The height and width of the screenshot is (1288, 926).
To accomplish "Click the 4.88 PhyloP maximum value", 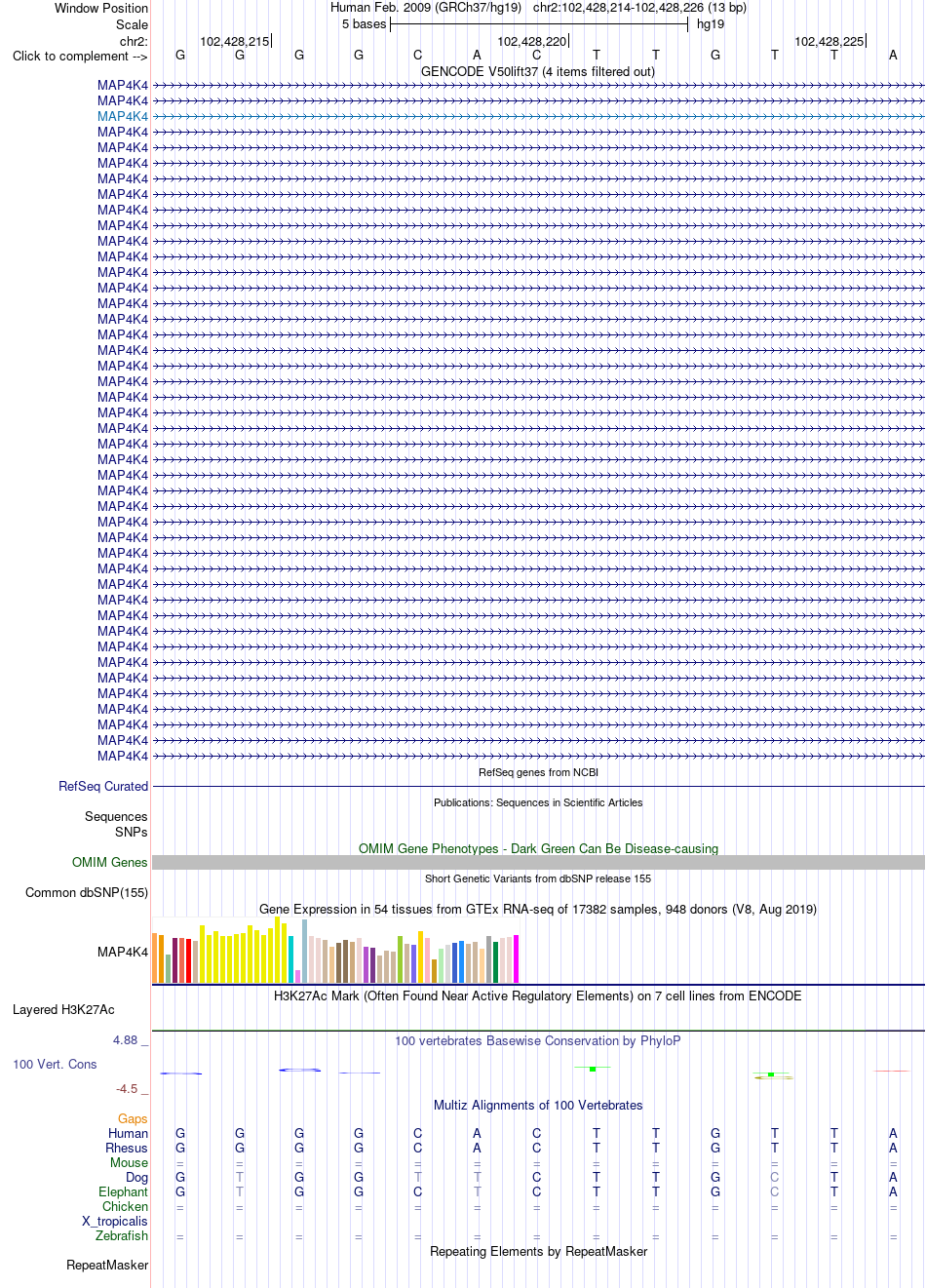I will (126, 1040).
